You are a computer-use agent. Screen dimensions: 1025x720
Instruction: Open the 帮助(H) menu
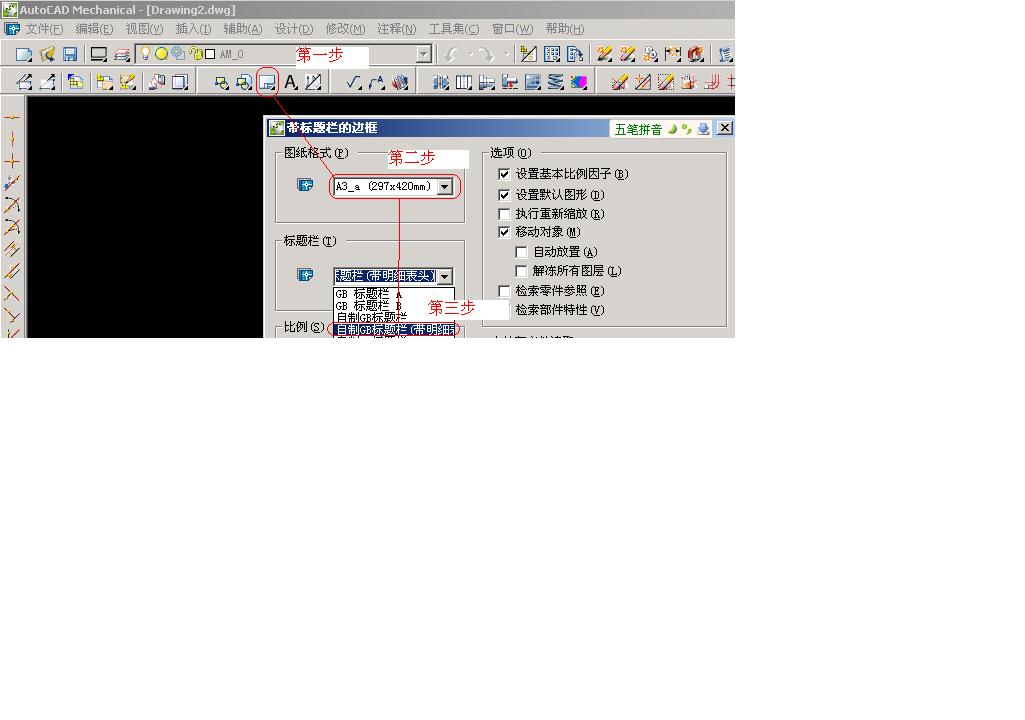(x=565, y=29)
